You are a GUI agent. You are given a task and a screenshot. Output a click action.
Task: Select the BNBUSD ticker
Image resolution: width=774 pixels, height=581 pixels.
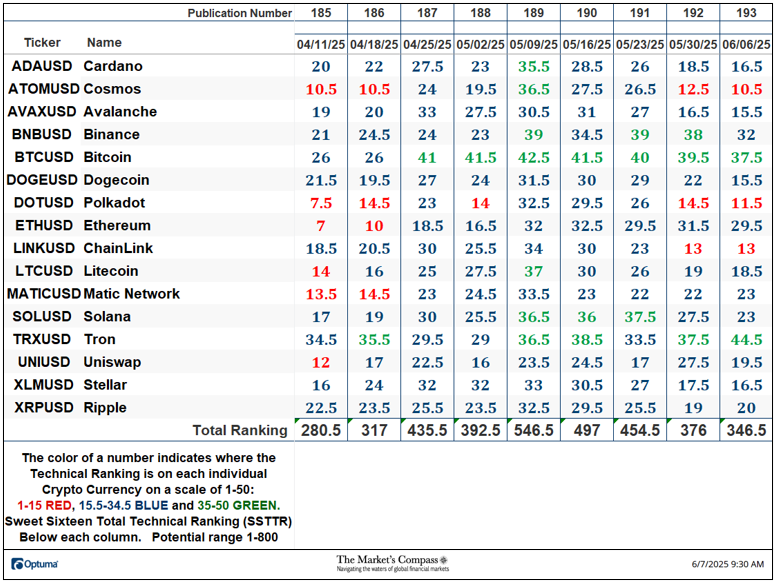[x=42, y=134]
